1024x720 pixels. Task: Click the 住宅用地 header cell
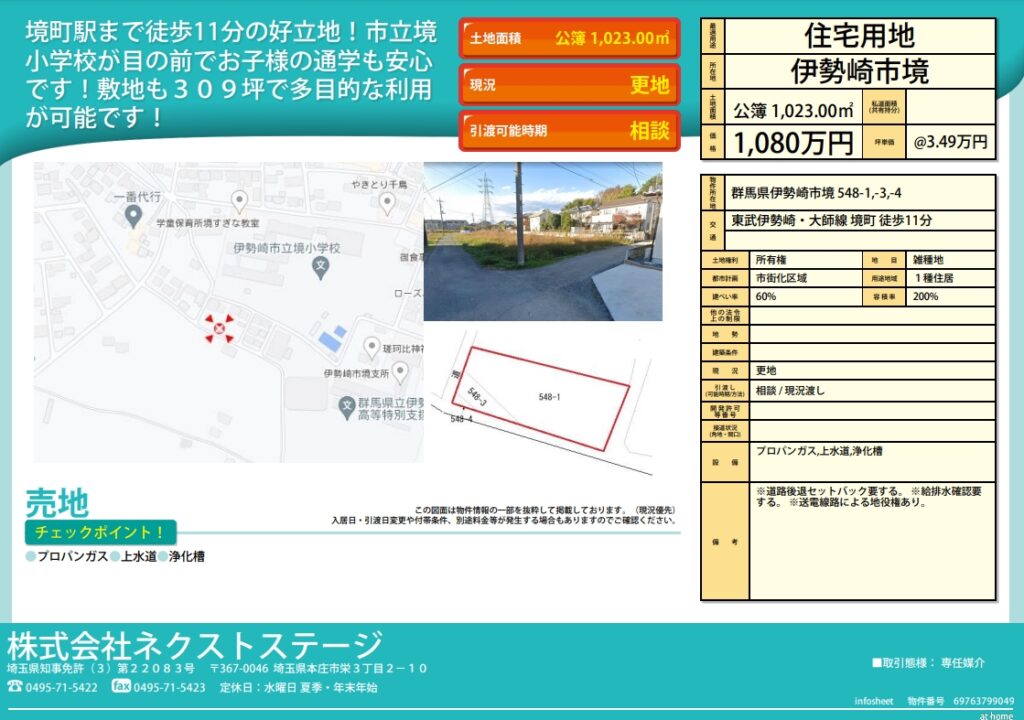point(859,36)
